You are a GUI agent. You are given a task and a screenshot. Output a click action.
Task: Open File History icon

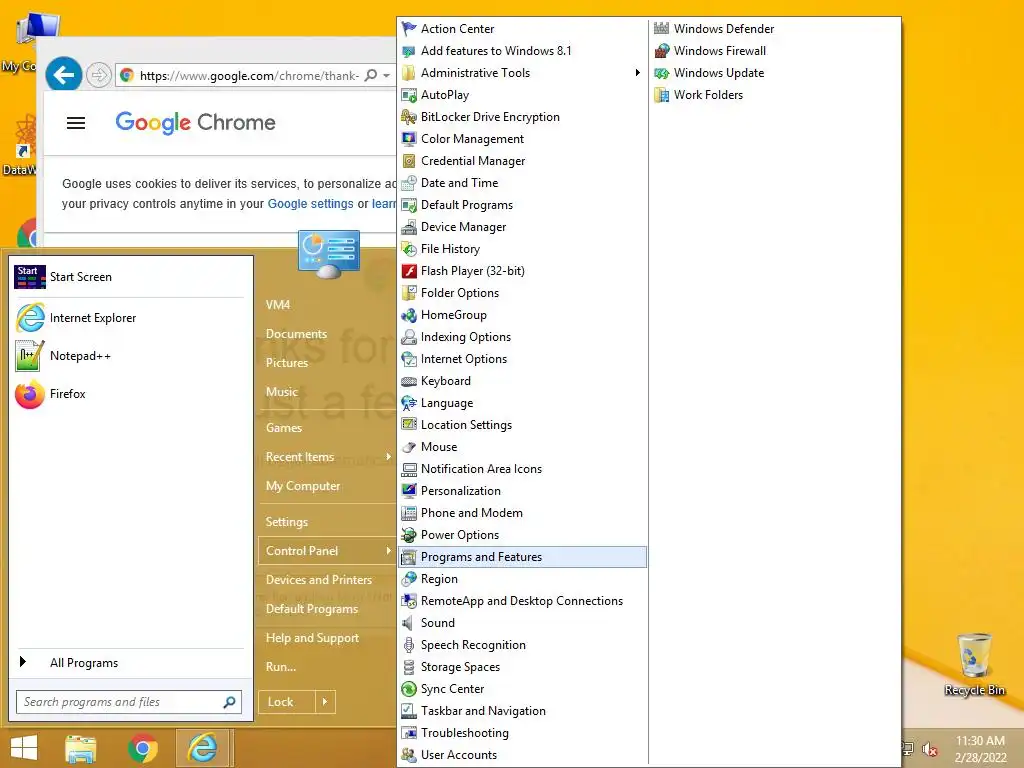(x=409, y=249)
